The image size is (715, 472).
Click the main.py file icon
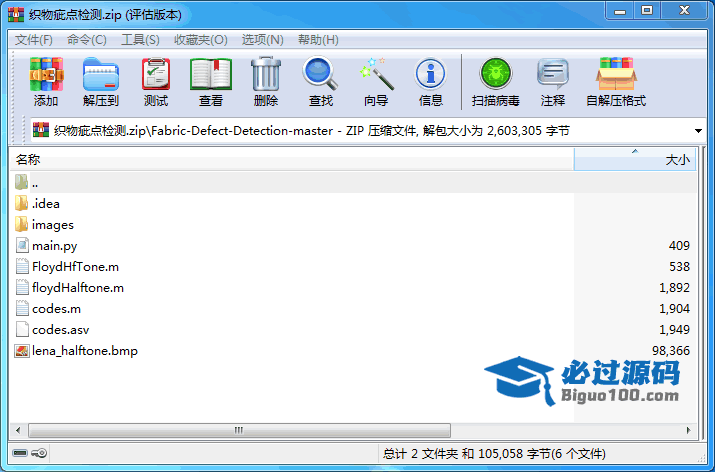pyautogui.click(x=22, y=245)
